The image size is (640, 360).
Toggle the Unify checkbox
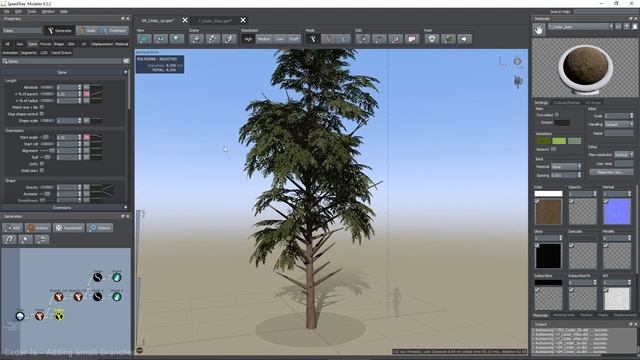coord(42,164)
